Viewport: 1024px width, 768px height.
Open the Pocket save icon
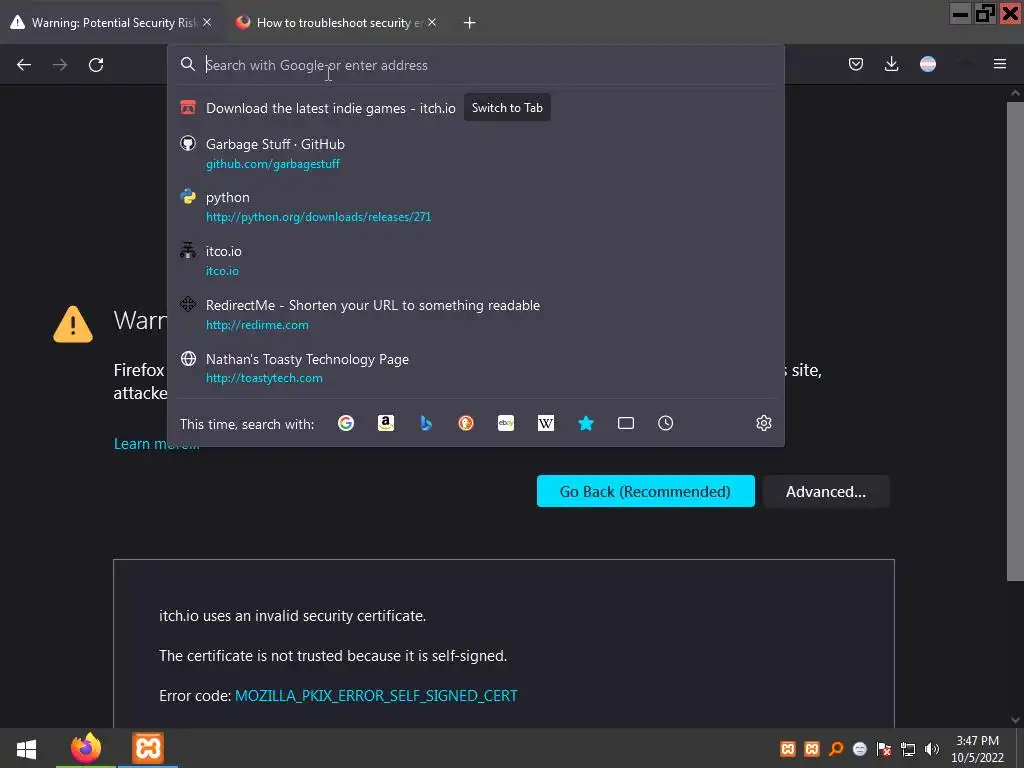click(x=856, y=64)
